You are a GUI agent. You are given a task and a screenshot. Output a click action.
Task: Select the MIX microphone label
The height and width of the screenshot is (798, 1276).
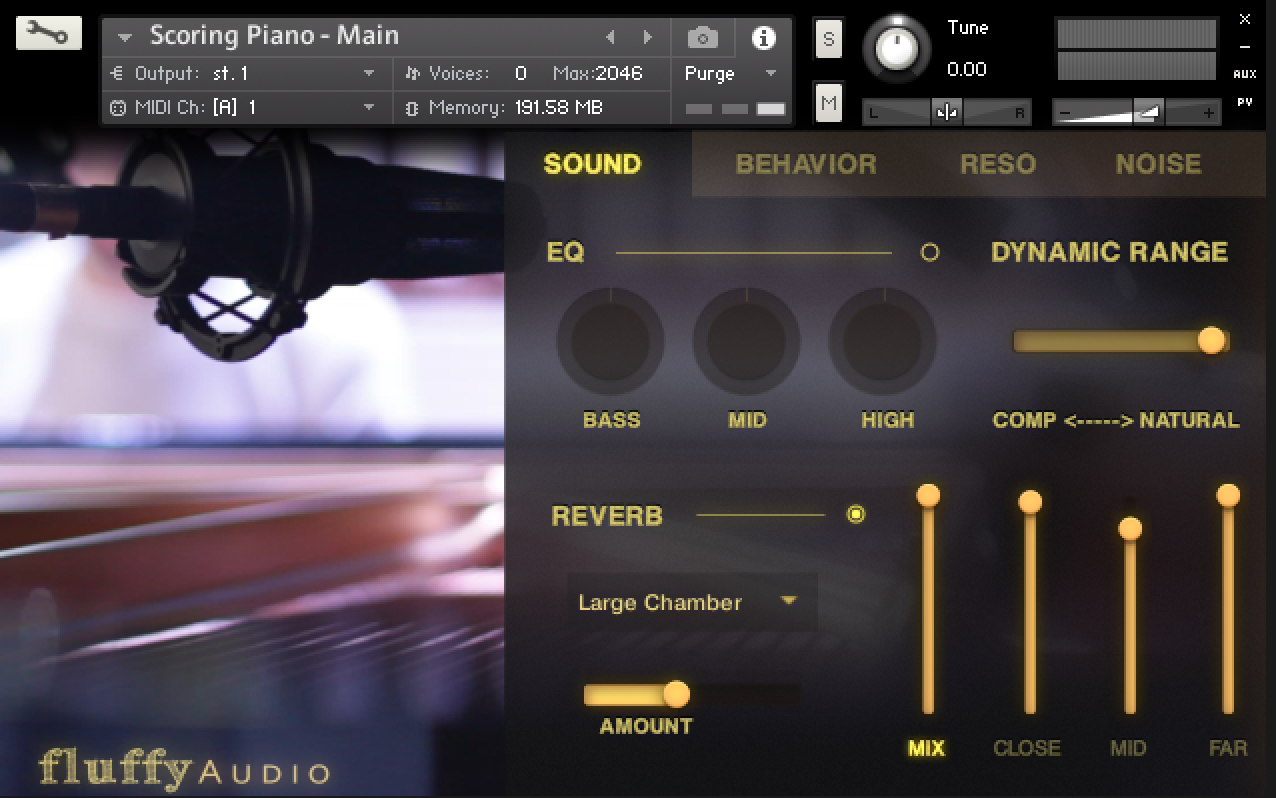point(926,748)
